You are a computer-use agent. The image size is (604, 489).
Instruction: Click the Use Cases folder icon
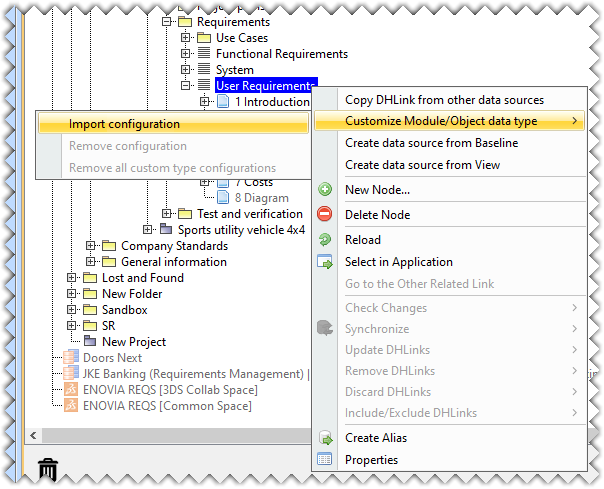click(204, 37)
